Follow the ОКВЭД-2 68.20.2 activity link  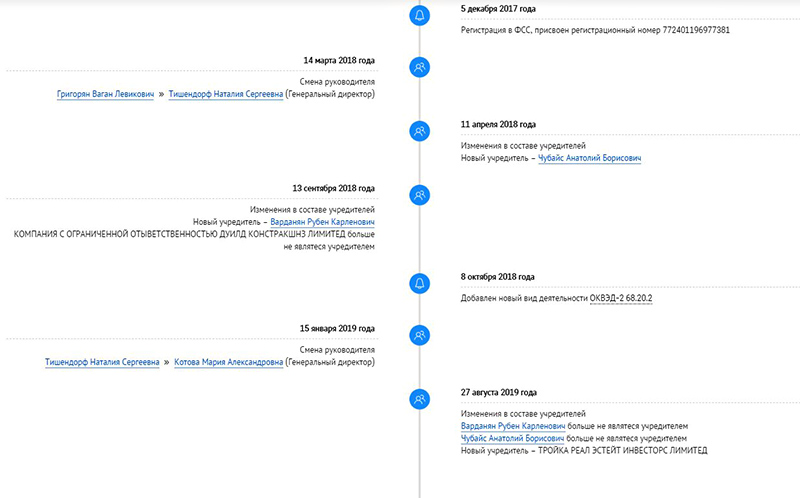626,298
